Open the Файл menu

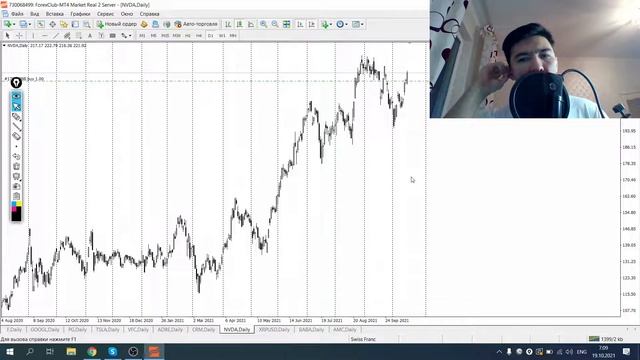[x=17, y=14]
